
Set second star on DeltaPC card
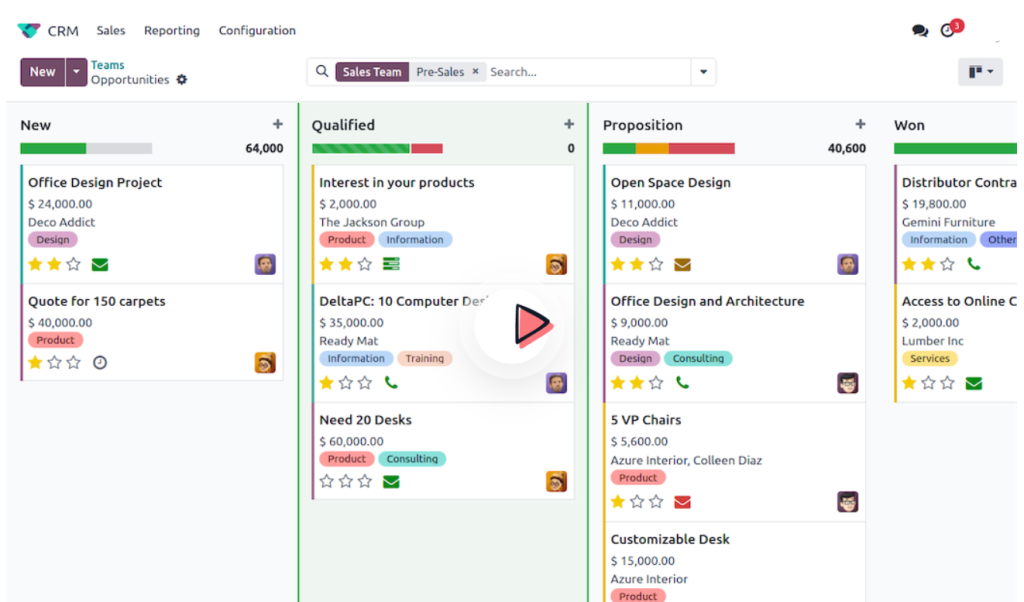[346, 383]
